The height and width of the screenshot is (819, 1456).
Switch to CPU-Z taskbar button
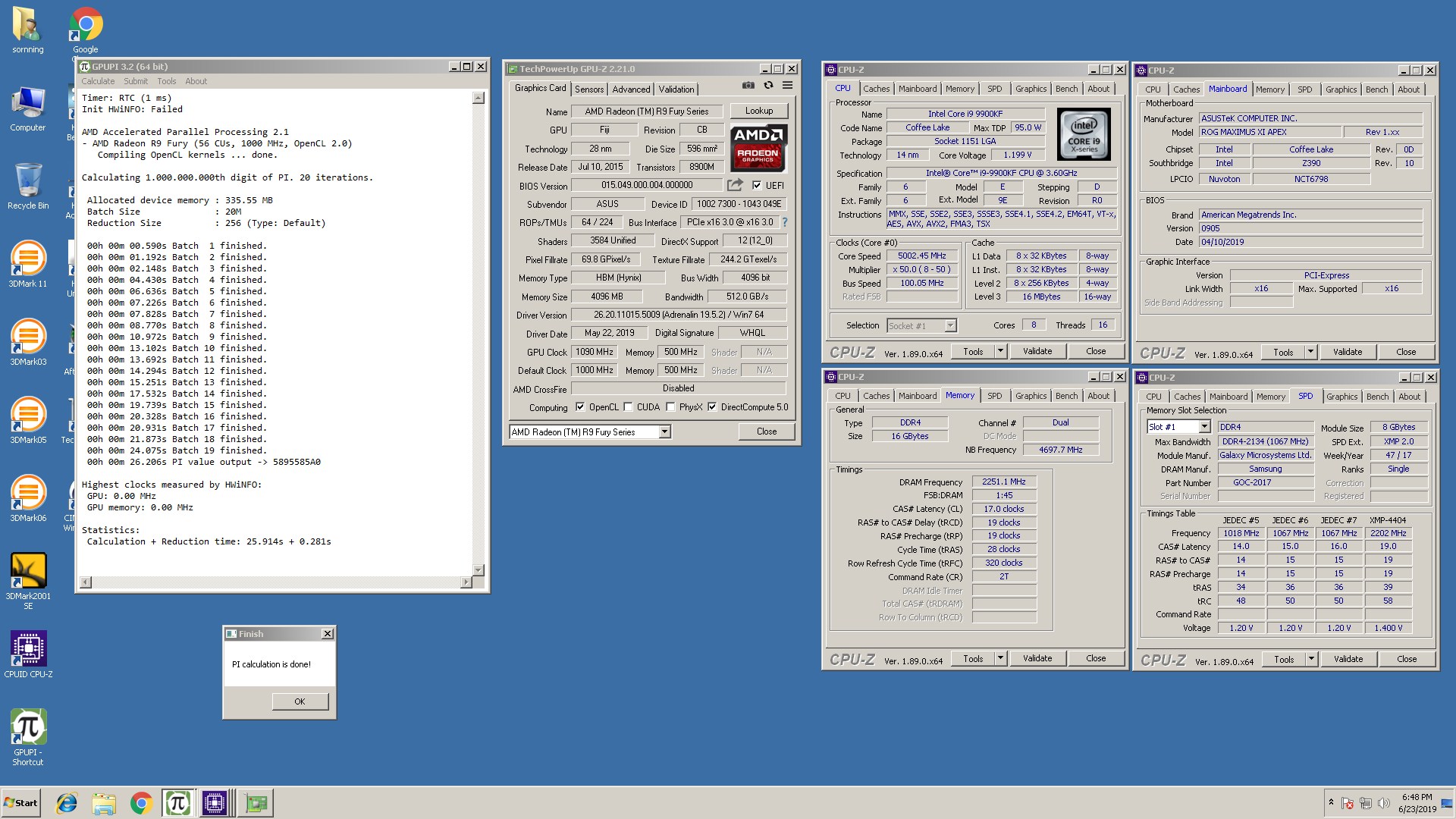tap(215, 803)
